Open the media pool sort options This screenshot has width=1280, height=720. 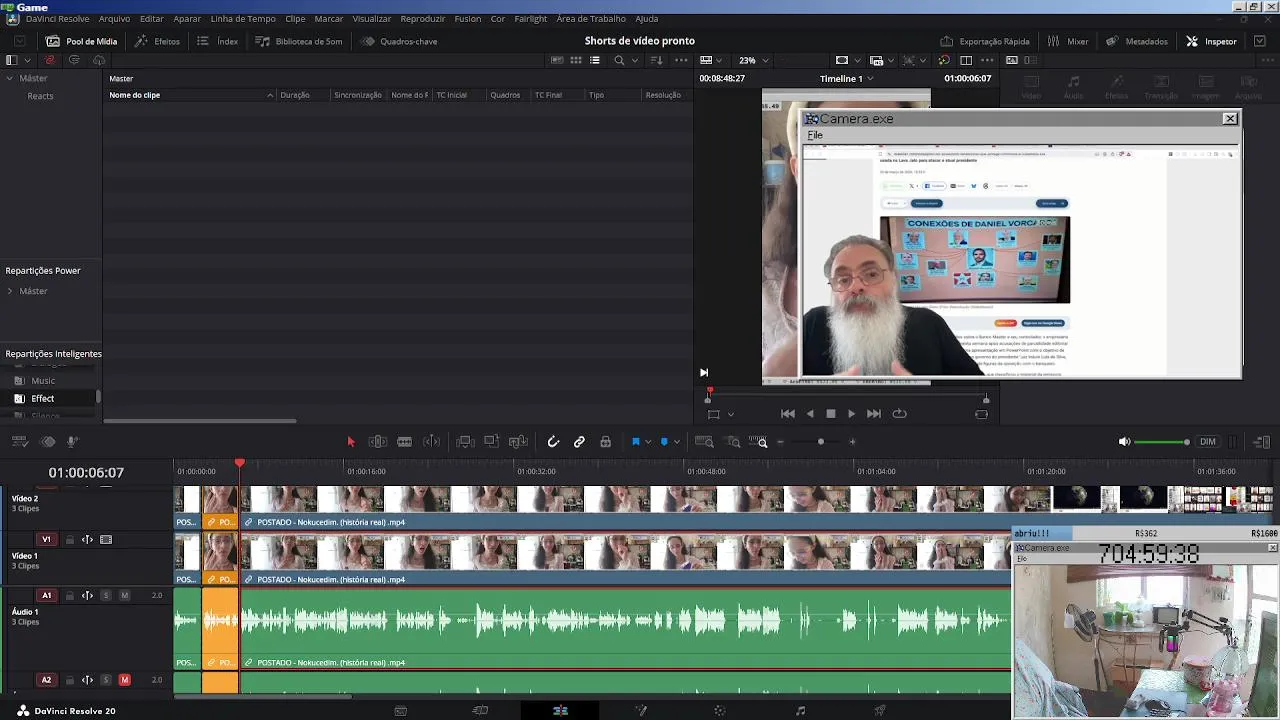656,60
